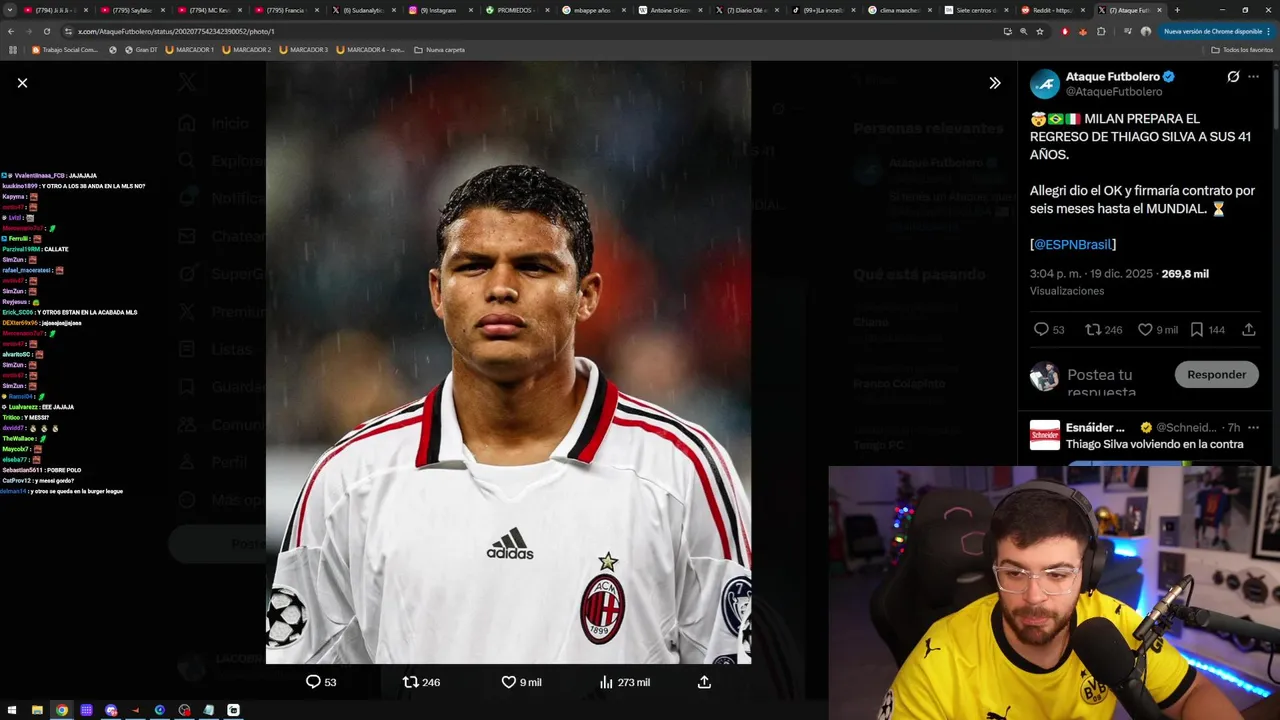Open tweet's three-dot more menu
The width and height of the screenshot is (1280, 720).
coord(1253,77)
